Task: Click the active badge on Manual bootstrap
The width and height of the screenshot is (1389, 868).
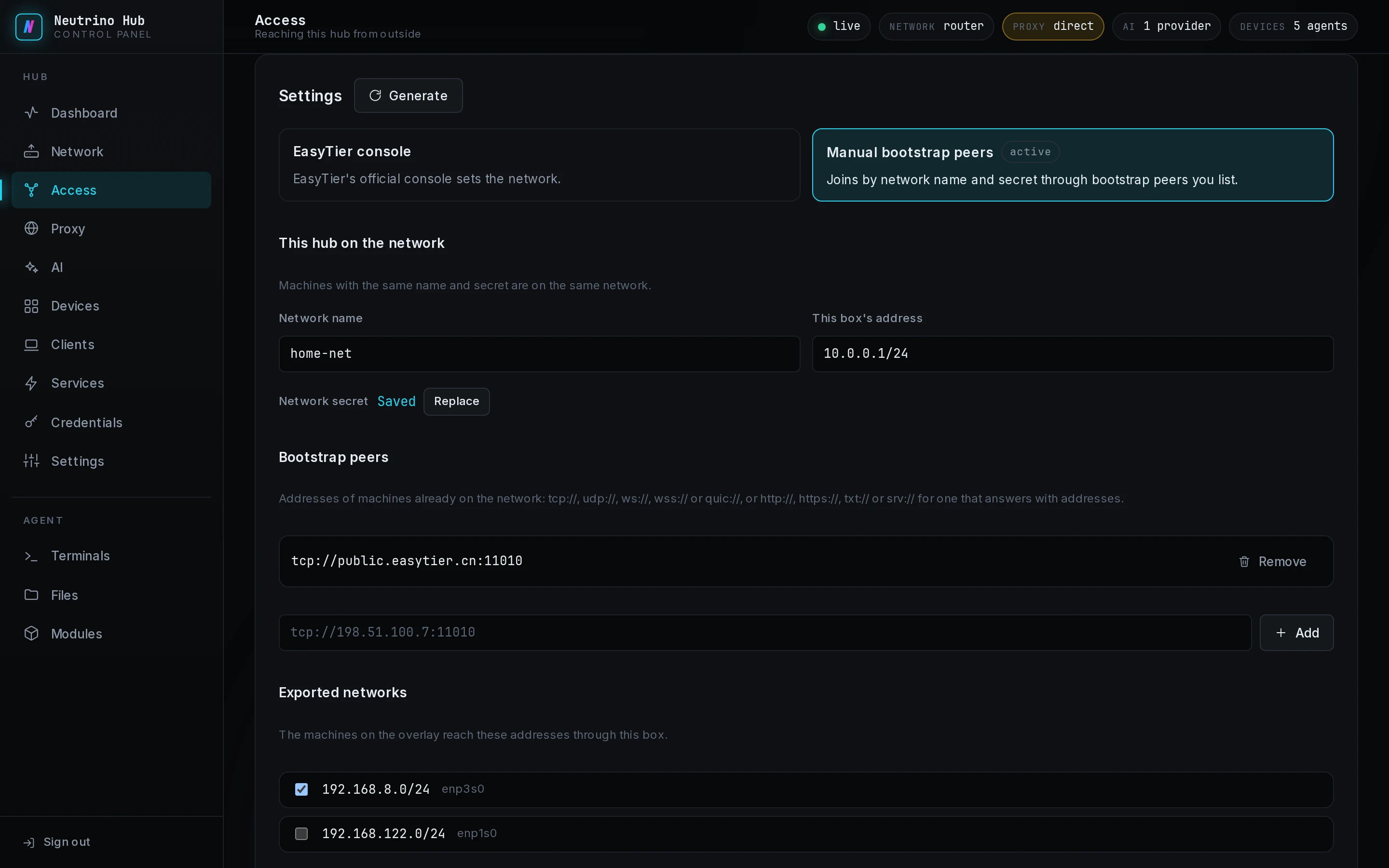Action: click(1030, 152)
